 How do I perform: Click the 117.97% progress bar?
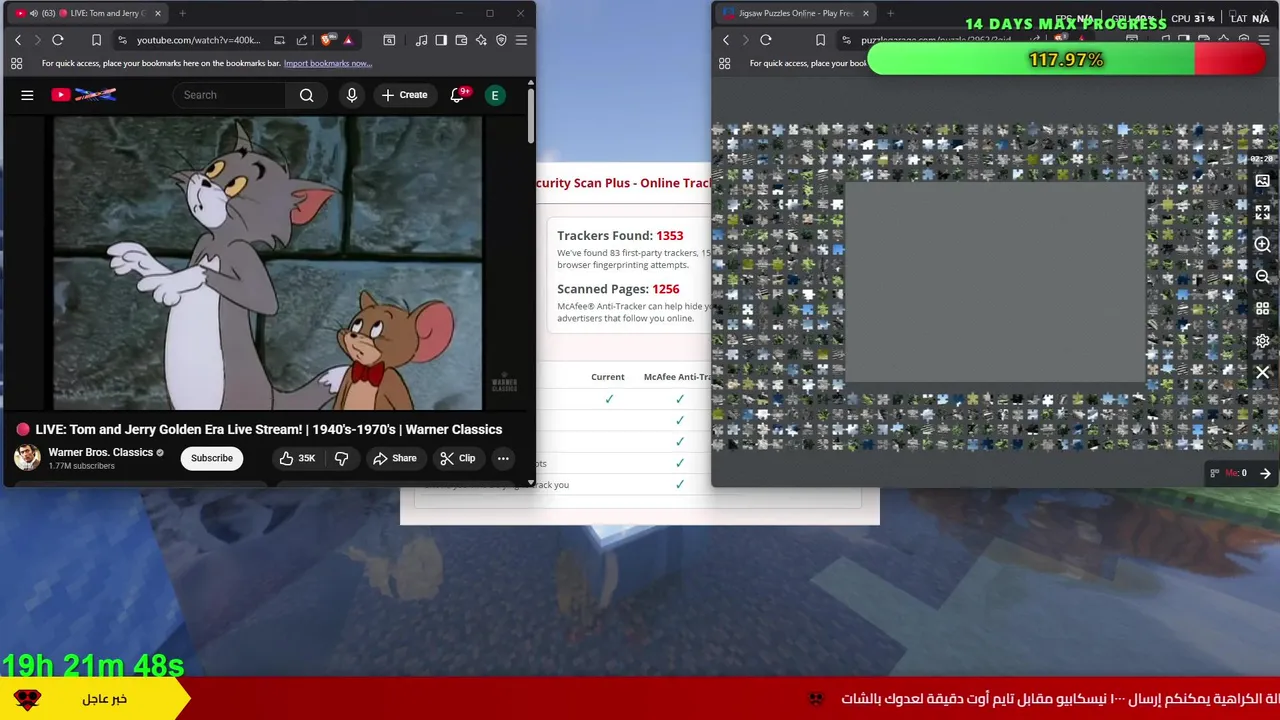(1066, 60)
